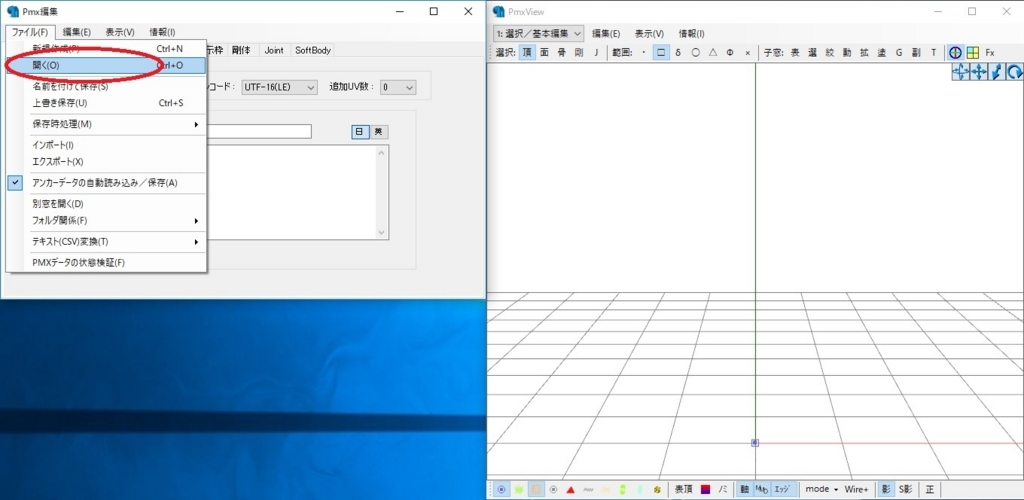Click the Fx toolbar button

[990, 53]
